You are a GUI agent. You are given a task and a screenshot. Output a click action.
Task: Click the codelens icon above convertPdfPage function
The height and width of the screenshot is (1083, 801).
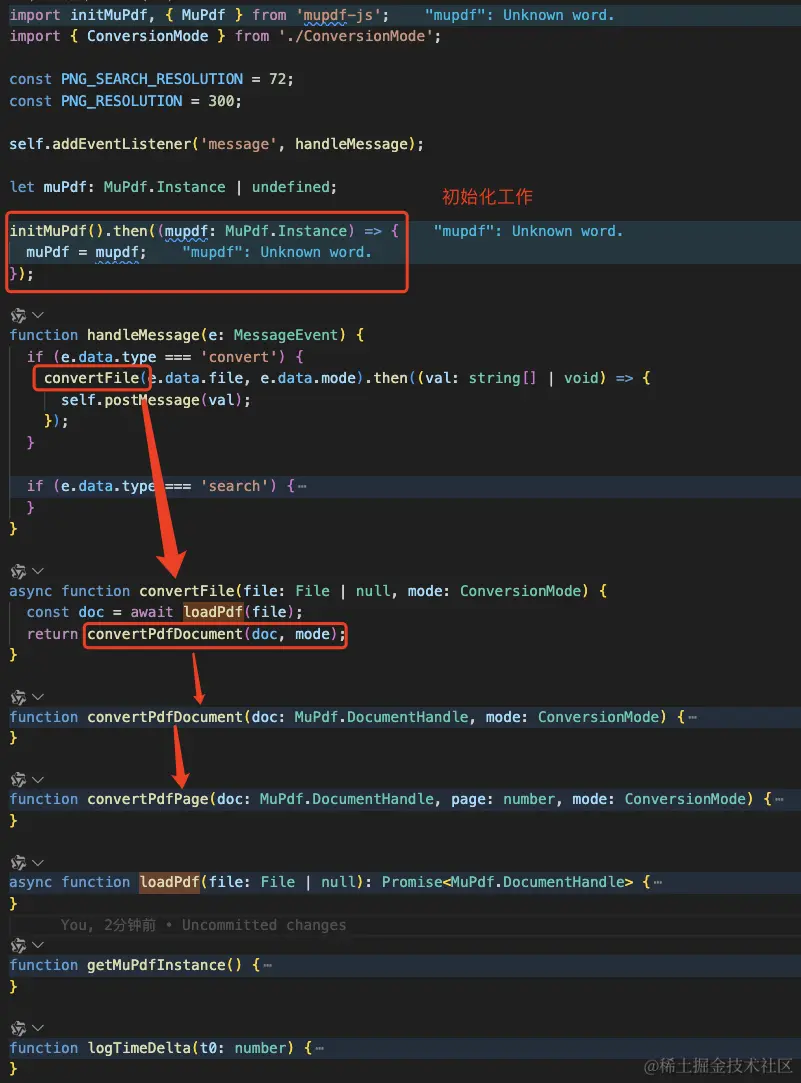18,779
